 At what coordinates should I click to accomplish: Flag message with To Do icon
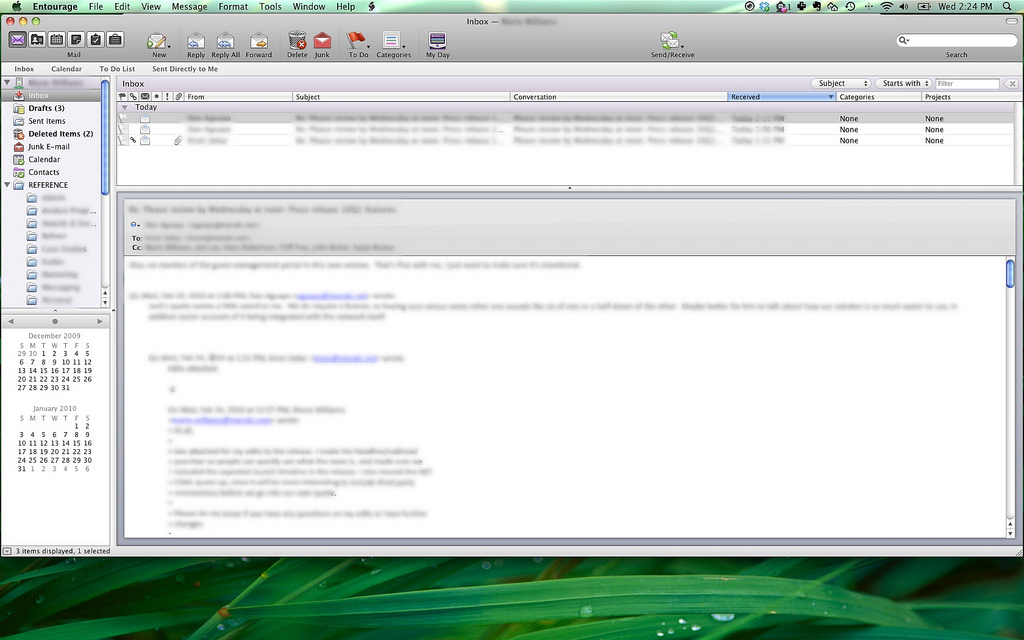(355, 40)
